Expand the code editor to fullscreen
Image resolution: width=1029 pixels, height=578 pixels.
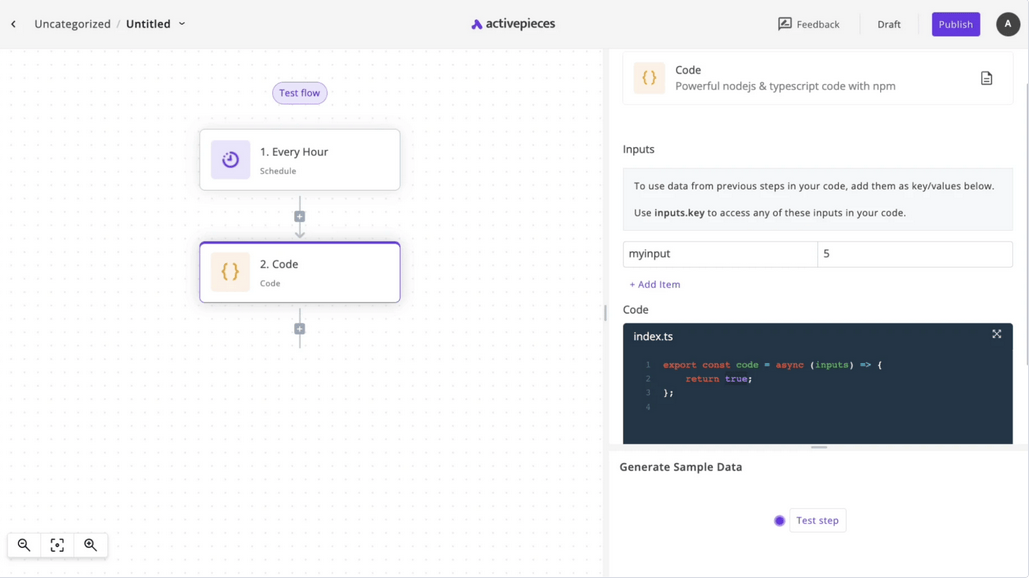point(996,334)
